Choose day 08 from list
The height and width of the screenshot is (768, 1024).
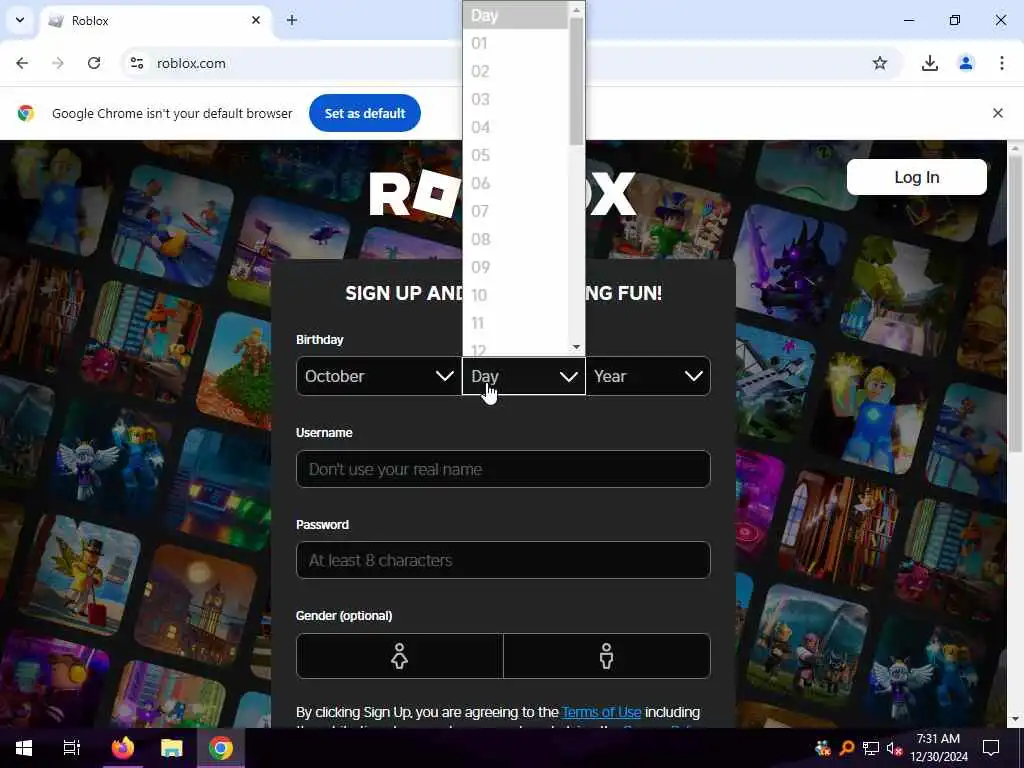click(515, 240)
